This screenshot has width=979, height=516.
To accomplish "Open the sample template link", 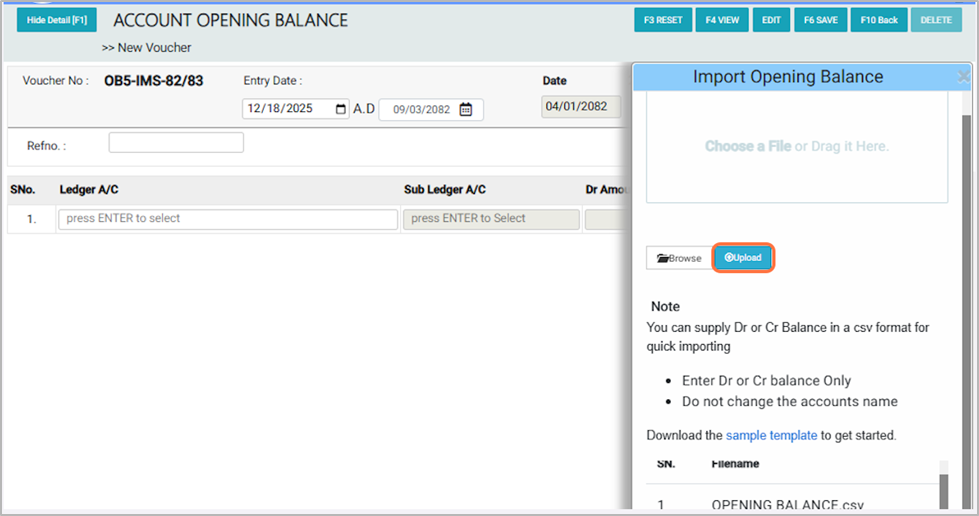I will tap(771, 435).
